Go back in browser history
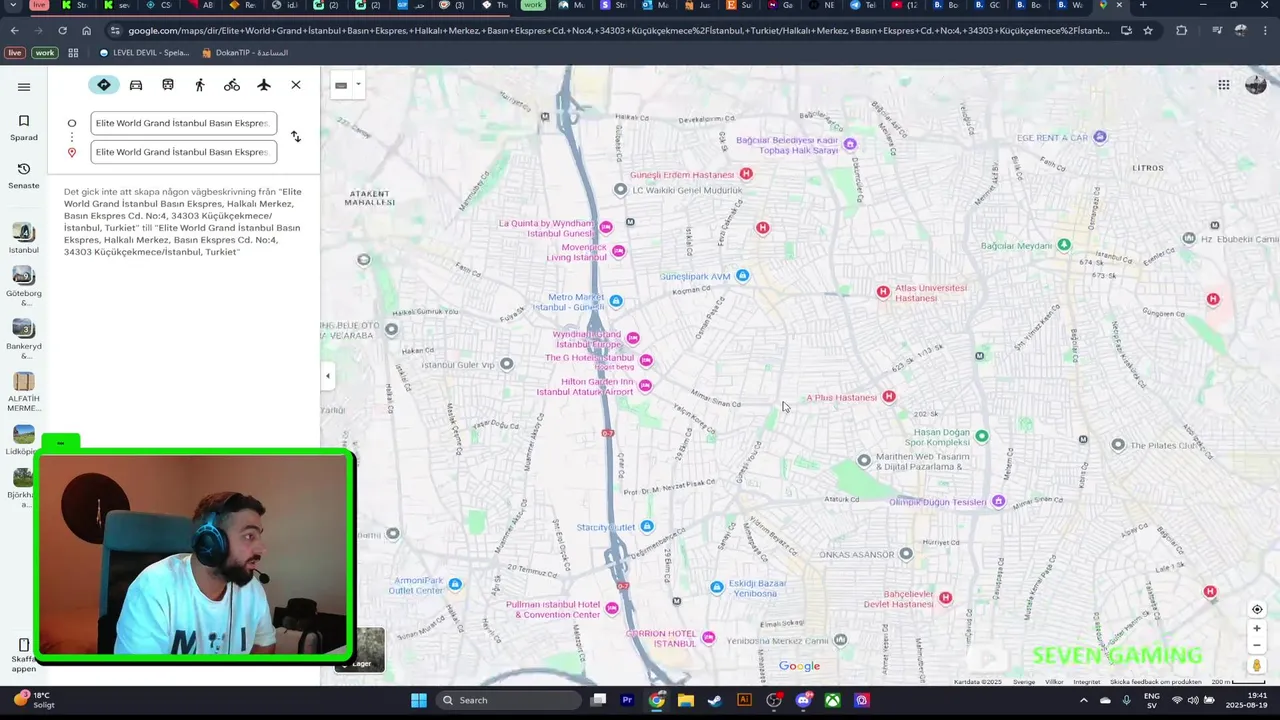Viewport: 1280px width, 720px height. [14, 31]
